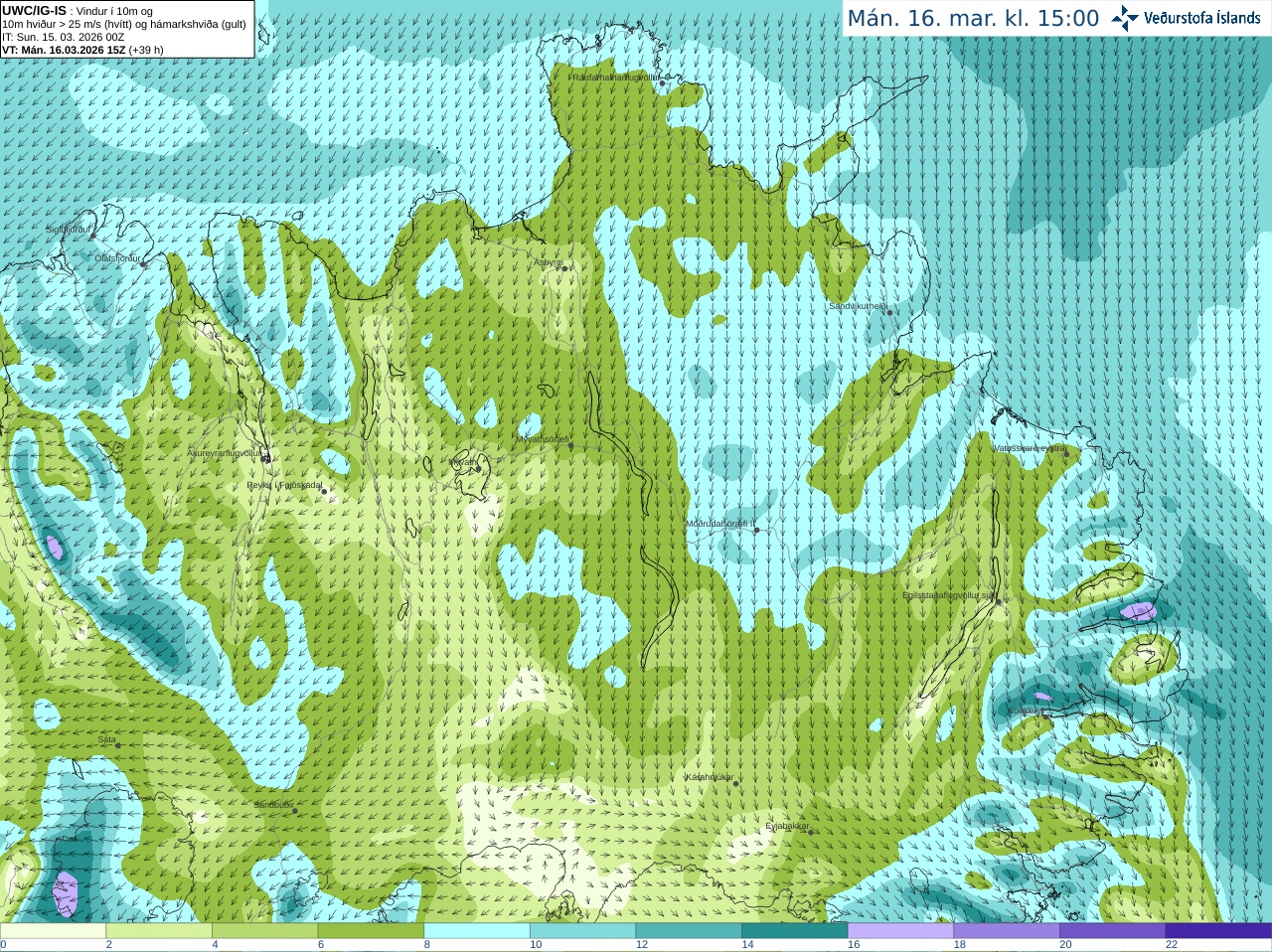Click the 'Akureyrarflugvöllur' label text
Image resolution: width=1272 pixels, height=952 pixels.
click(x=225, y=453)
